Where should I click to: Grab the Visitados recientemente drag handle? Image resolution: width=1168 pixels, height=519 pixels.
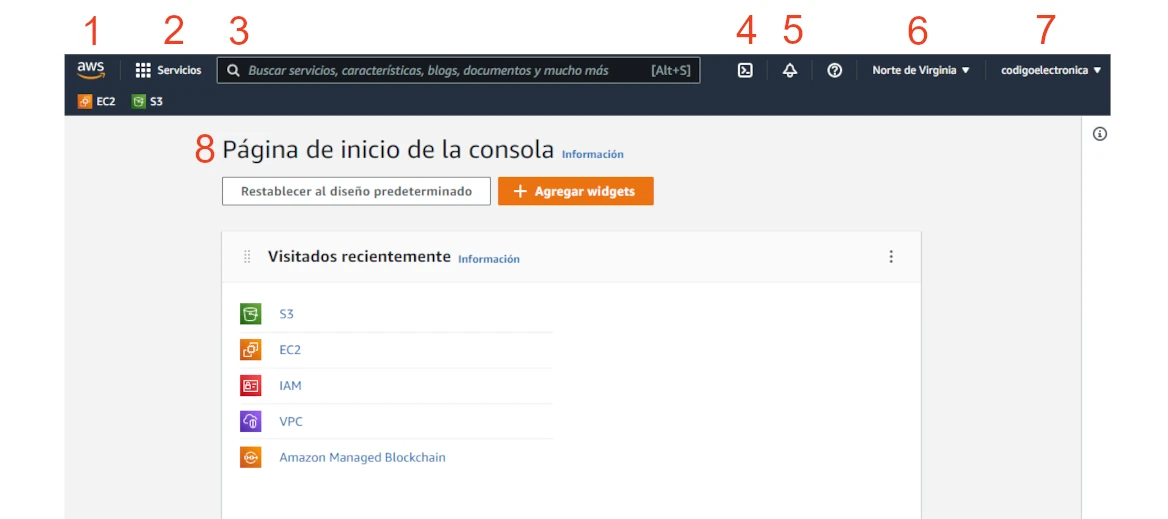[247, 257]
